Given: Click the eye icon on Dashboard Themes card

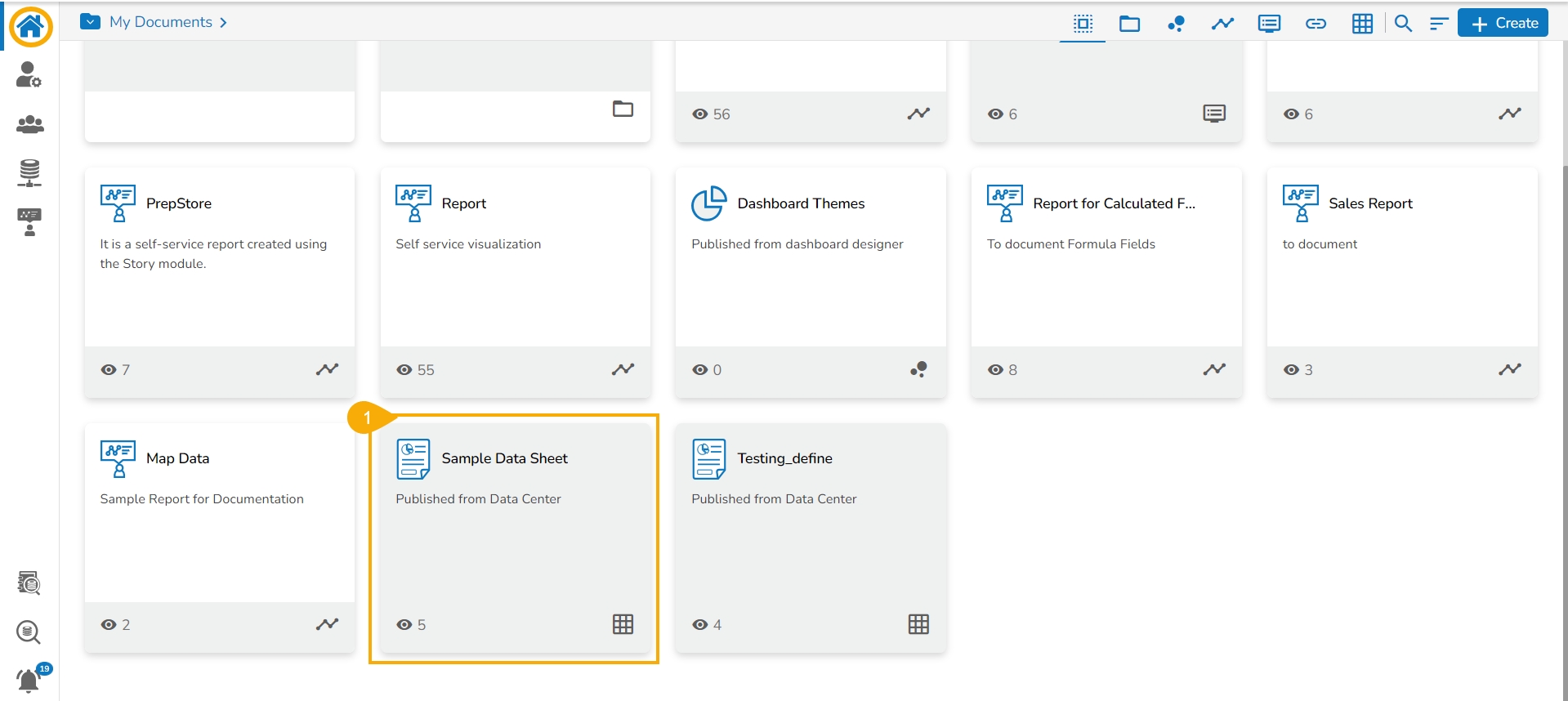Looking at the screenshot, I should point(699,370).
